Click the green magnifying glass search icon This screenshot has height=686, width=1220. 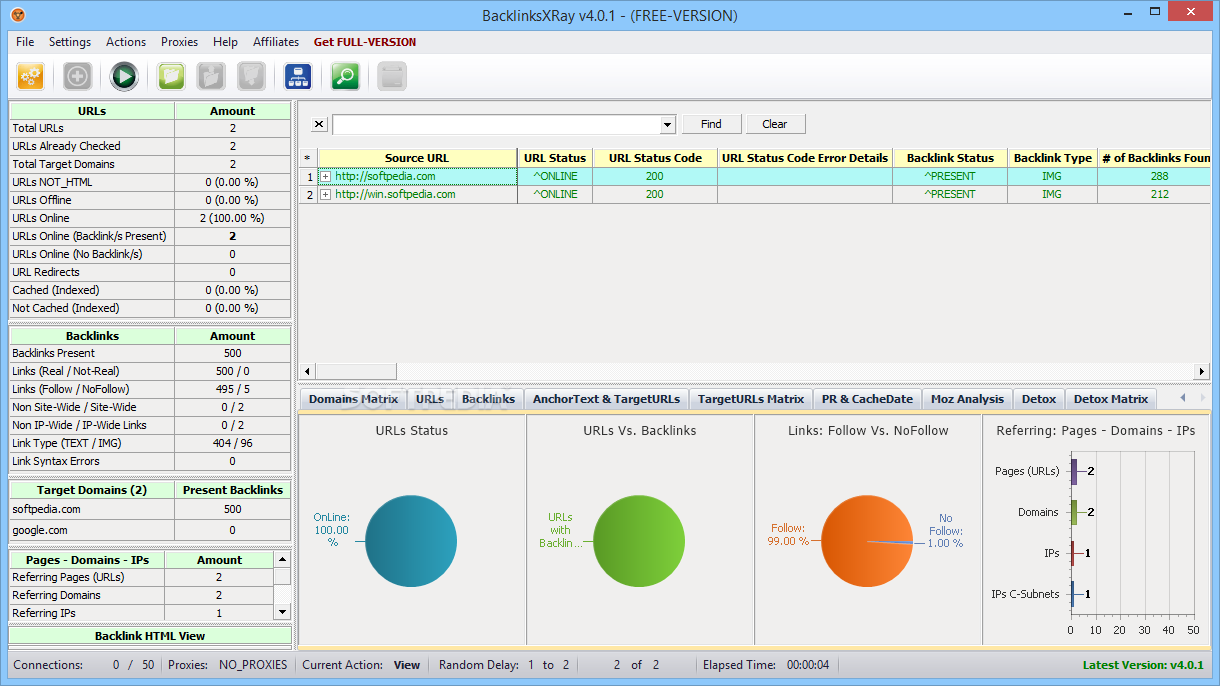click(345, 76)
